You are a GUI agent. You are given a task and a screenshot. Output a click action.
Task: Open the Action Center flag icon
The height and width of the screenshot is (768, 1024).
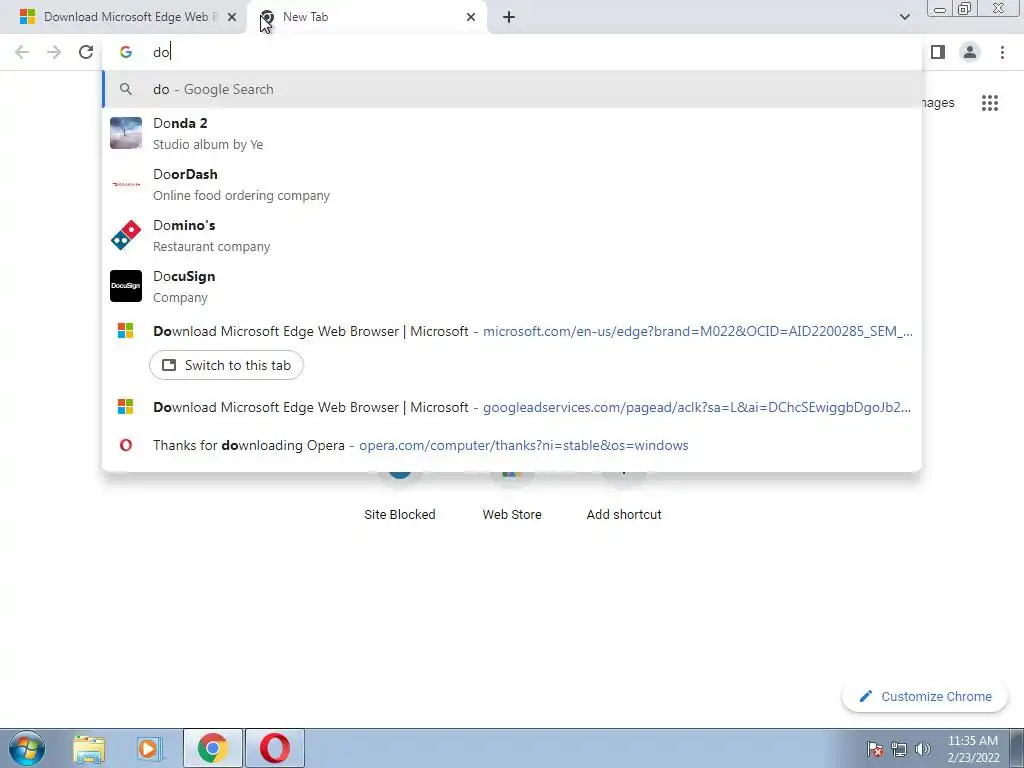[x=875, y=749]
